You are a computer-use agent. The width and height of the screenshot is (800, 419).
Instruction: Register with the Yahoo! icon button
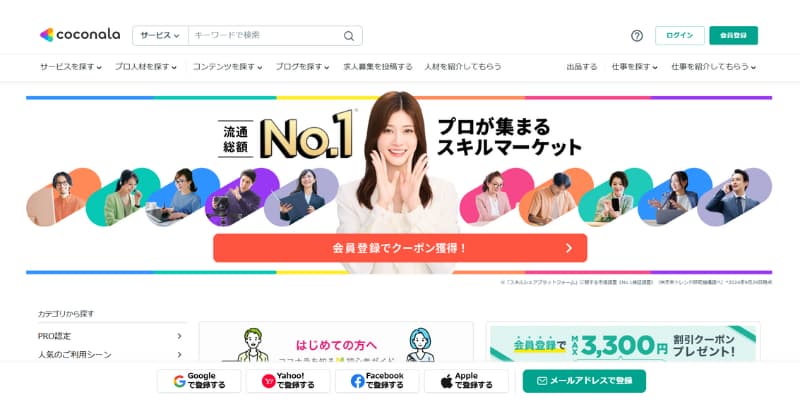click(288, 381)
